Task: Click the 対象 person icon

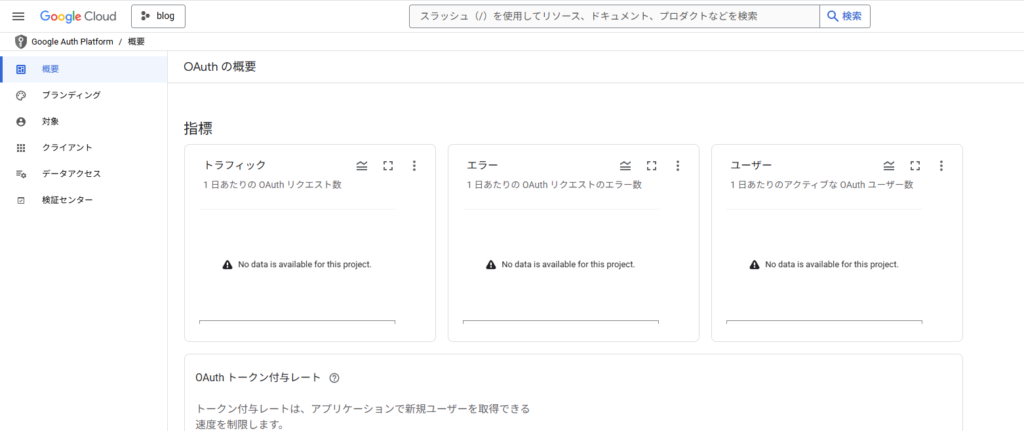Action: click(x=21, y=121)
